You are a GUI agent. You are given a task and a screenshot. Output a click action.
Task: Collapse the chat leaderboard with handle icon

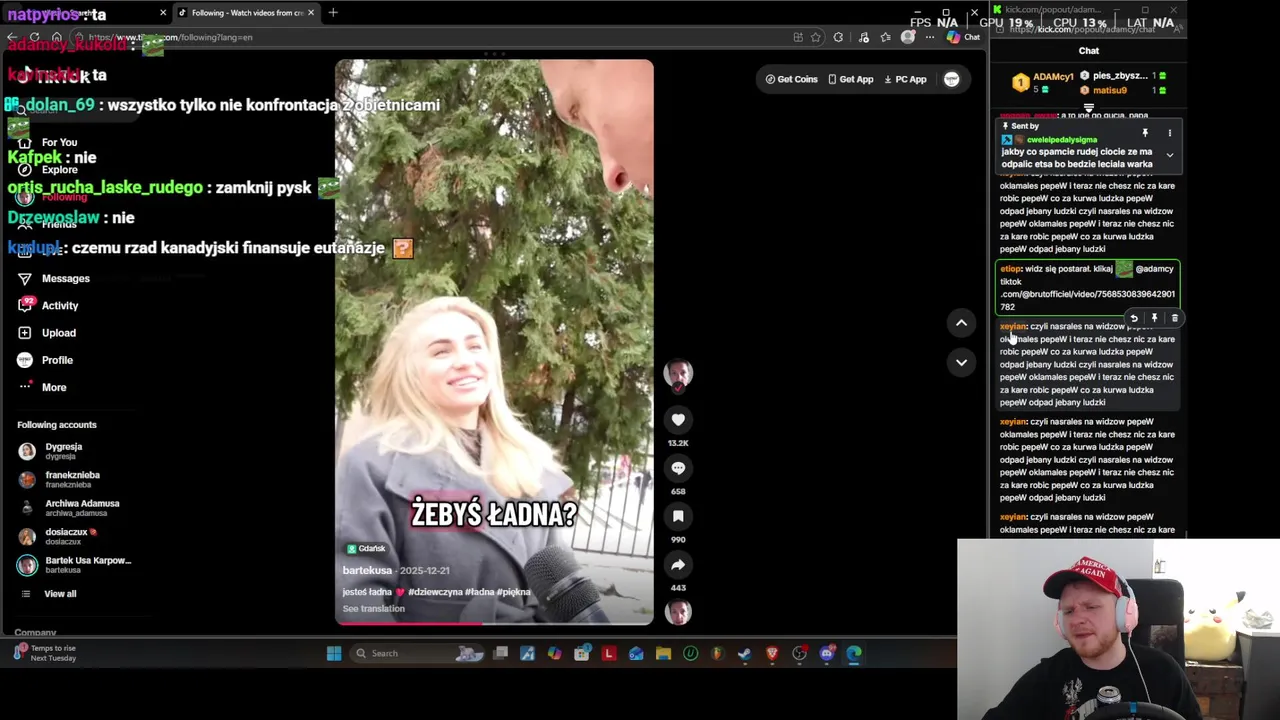pyautogui.click(x=1088, y=108)
